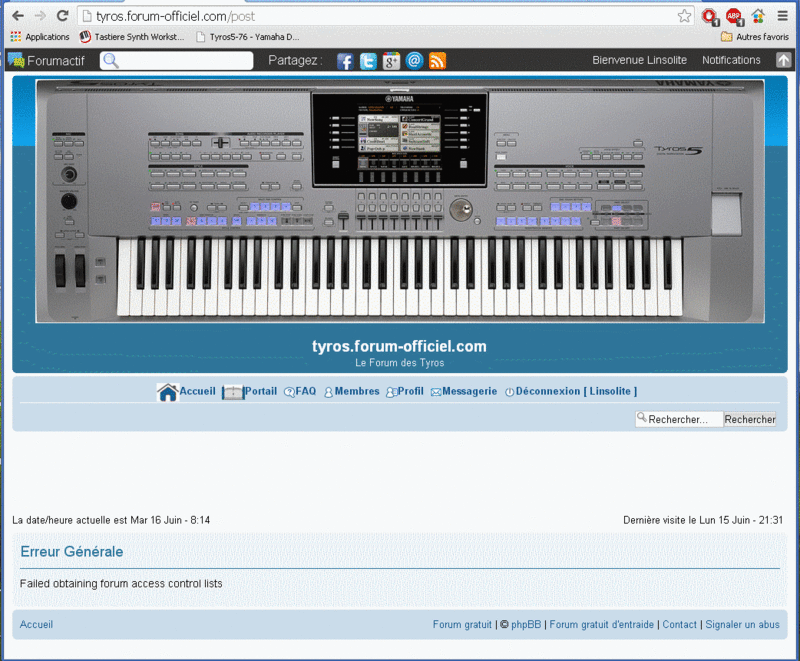Viewport: 800px width, 661px height.
Task: Click the Profil user icon
Action: (392, 392)
